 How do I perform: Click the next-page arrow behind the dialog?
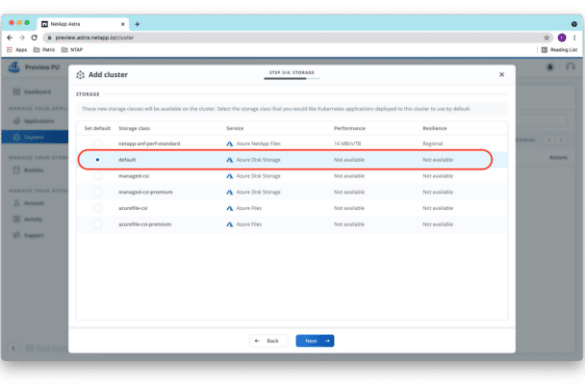(561, 140)
